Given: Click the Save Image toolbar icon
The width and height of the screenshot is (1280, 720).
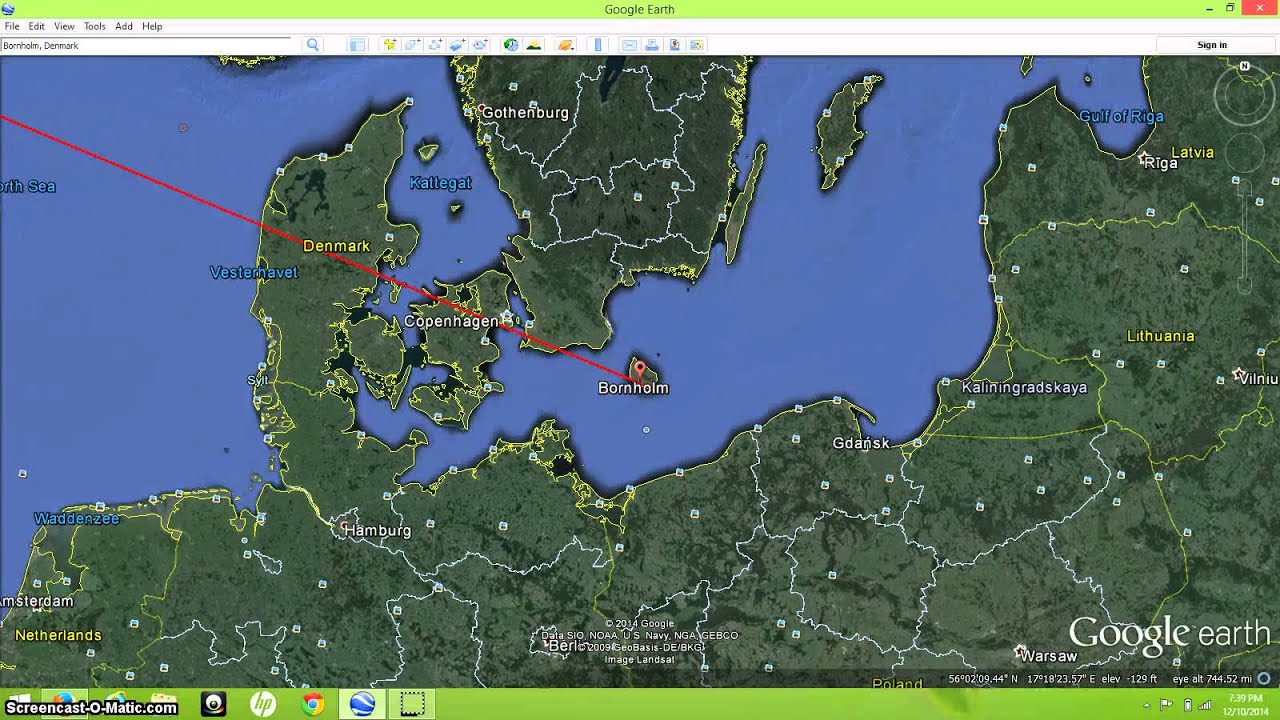Looking at the screenshot, I should coord(675,45).
